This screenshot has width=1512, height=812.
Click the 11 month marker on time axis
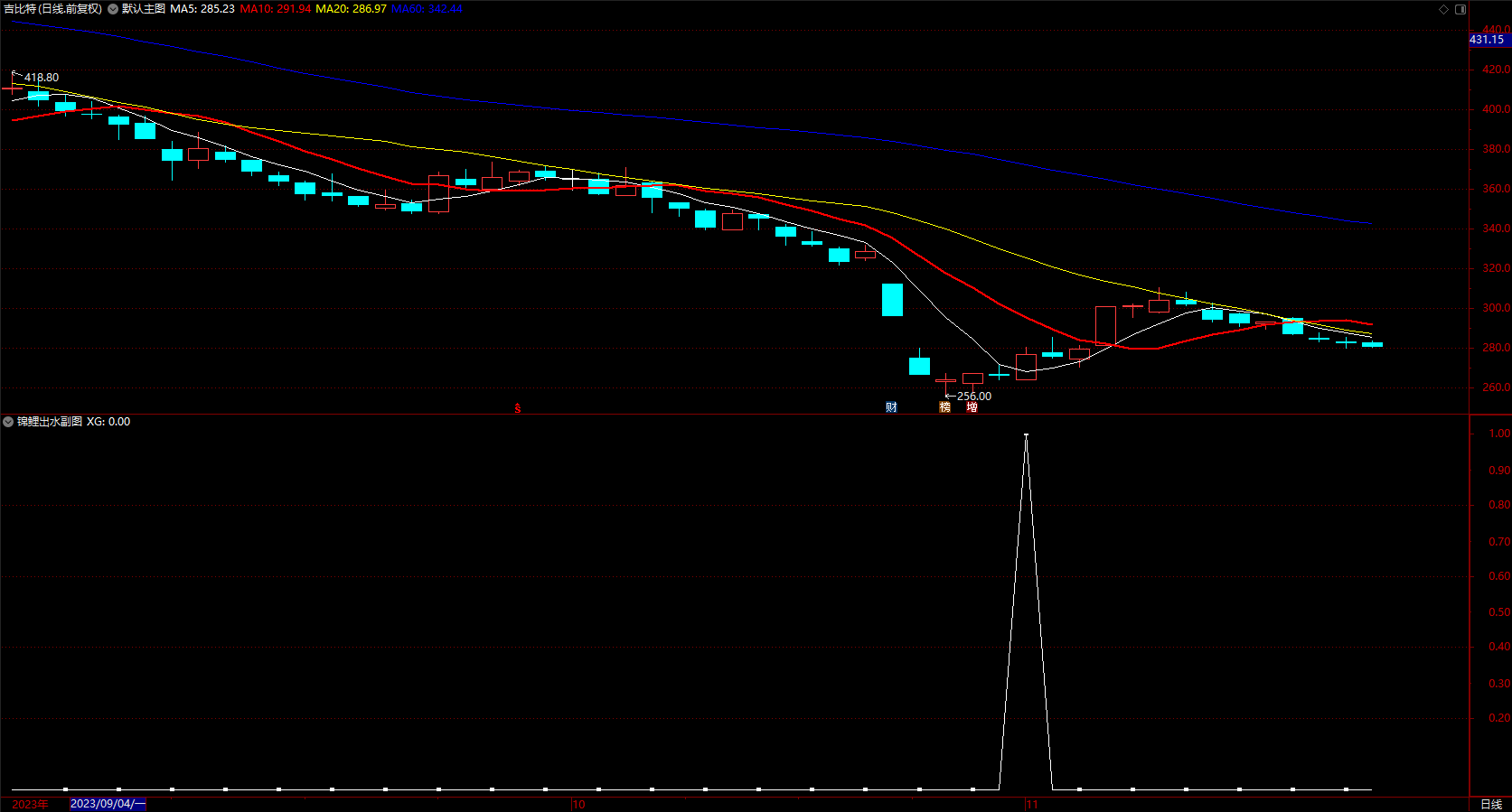point(1032,804)
